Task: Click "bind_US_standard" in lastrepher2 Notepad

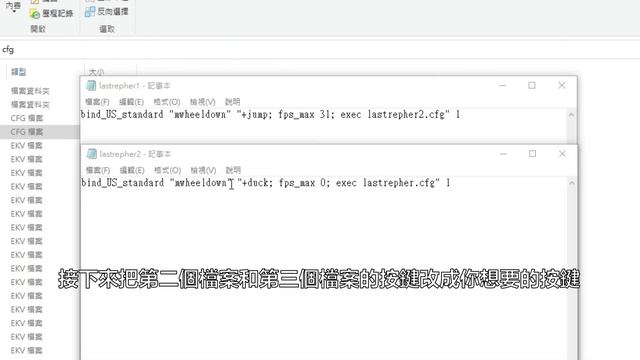Action: pyautogui.click(x=122, y=183)
